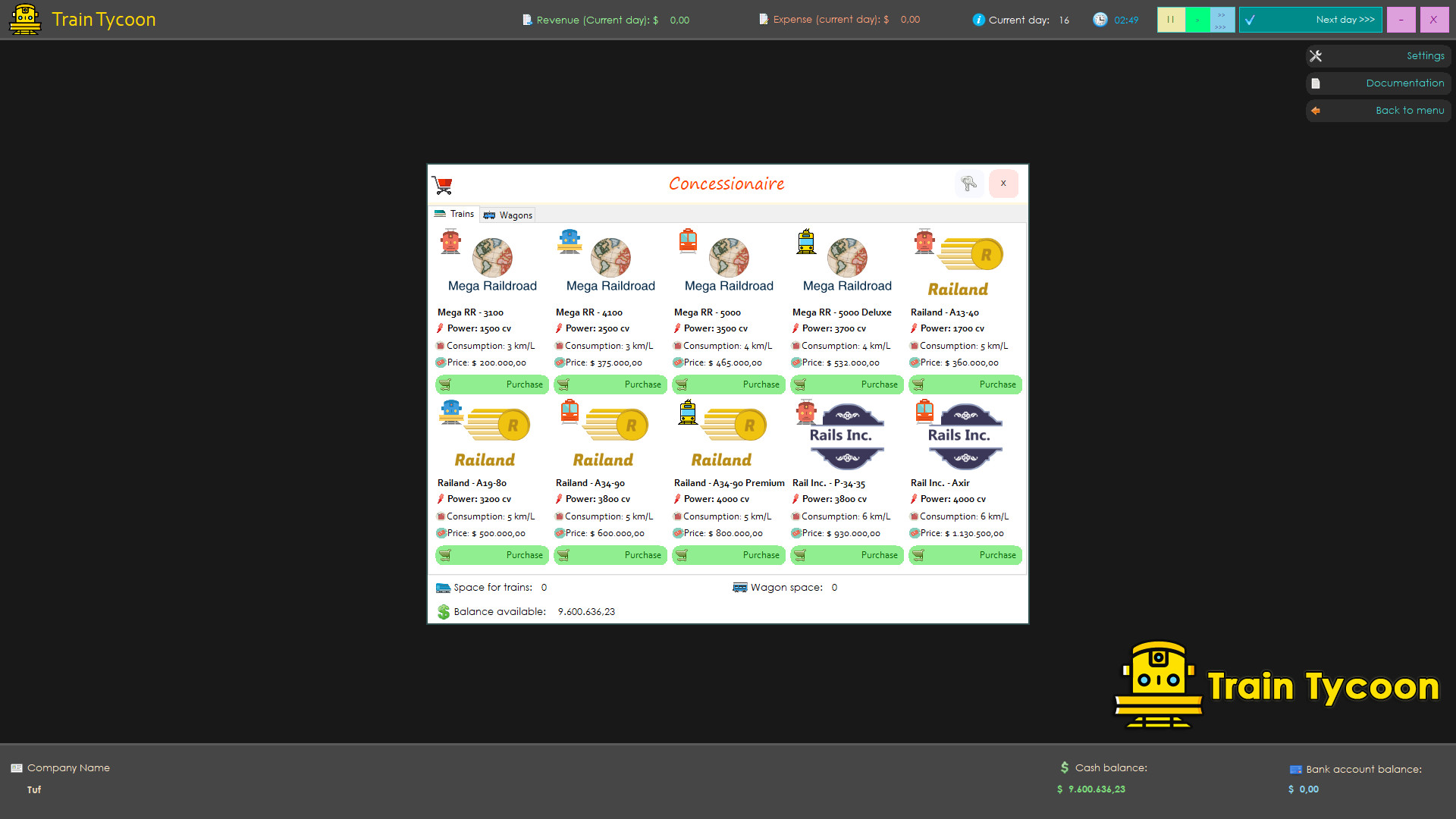
Task: Click the wagon space icon in the dialog
Action: [739, 587]
